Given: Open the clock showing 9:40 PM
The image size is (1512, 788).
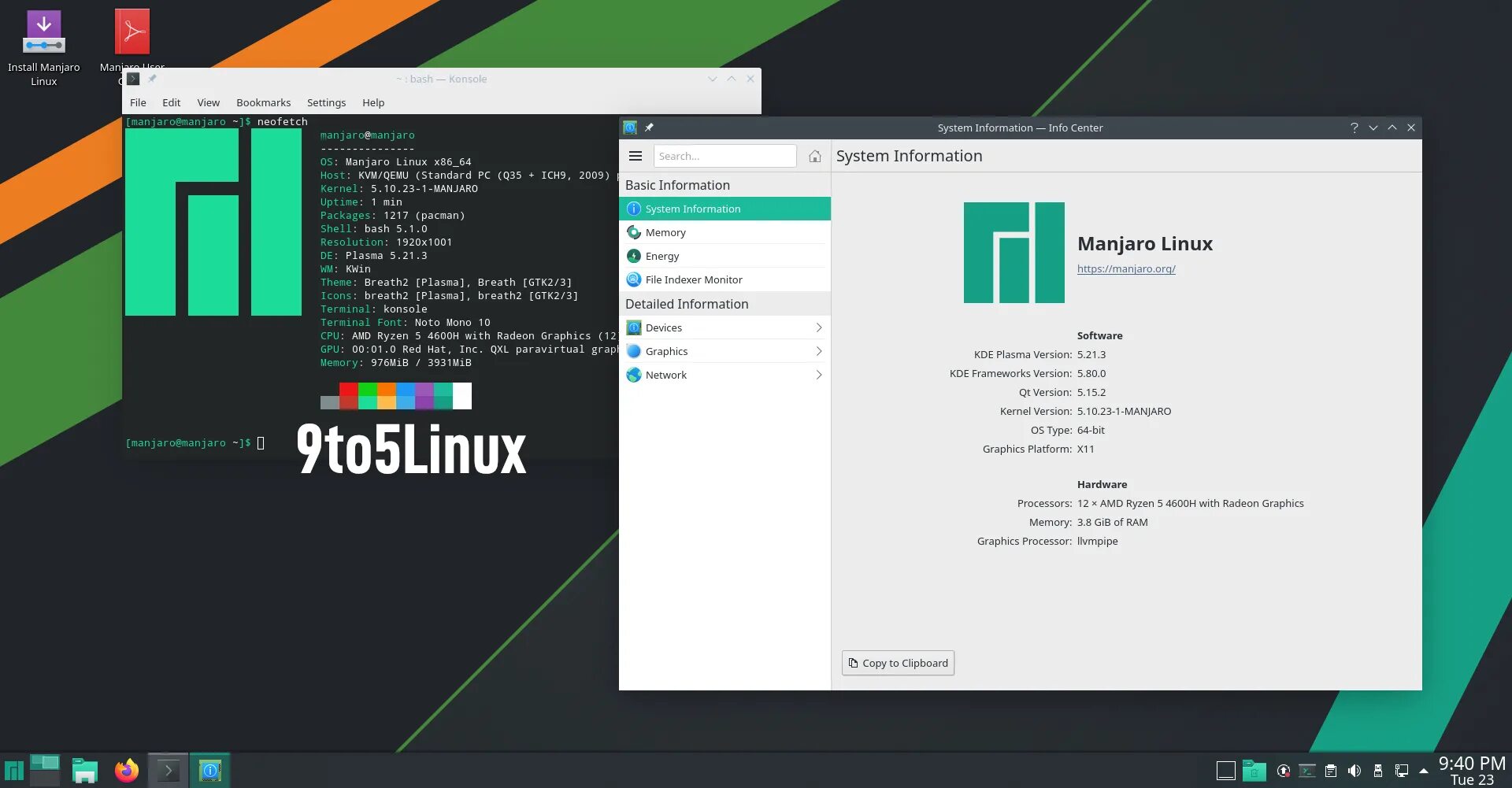Looking at the screenshot, I should 1472,771.
